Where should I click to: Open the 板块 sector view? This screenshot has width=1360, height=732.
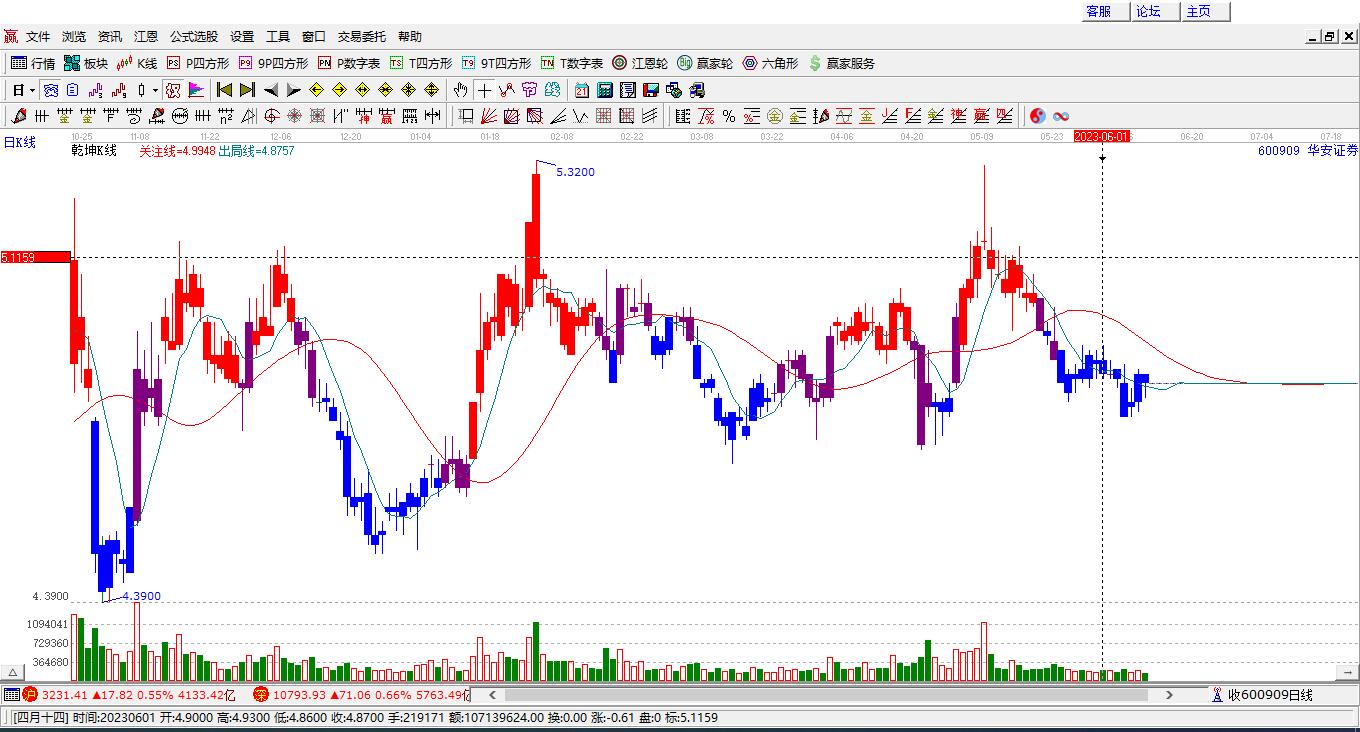pos(86,63)
